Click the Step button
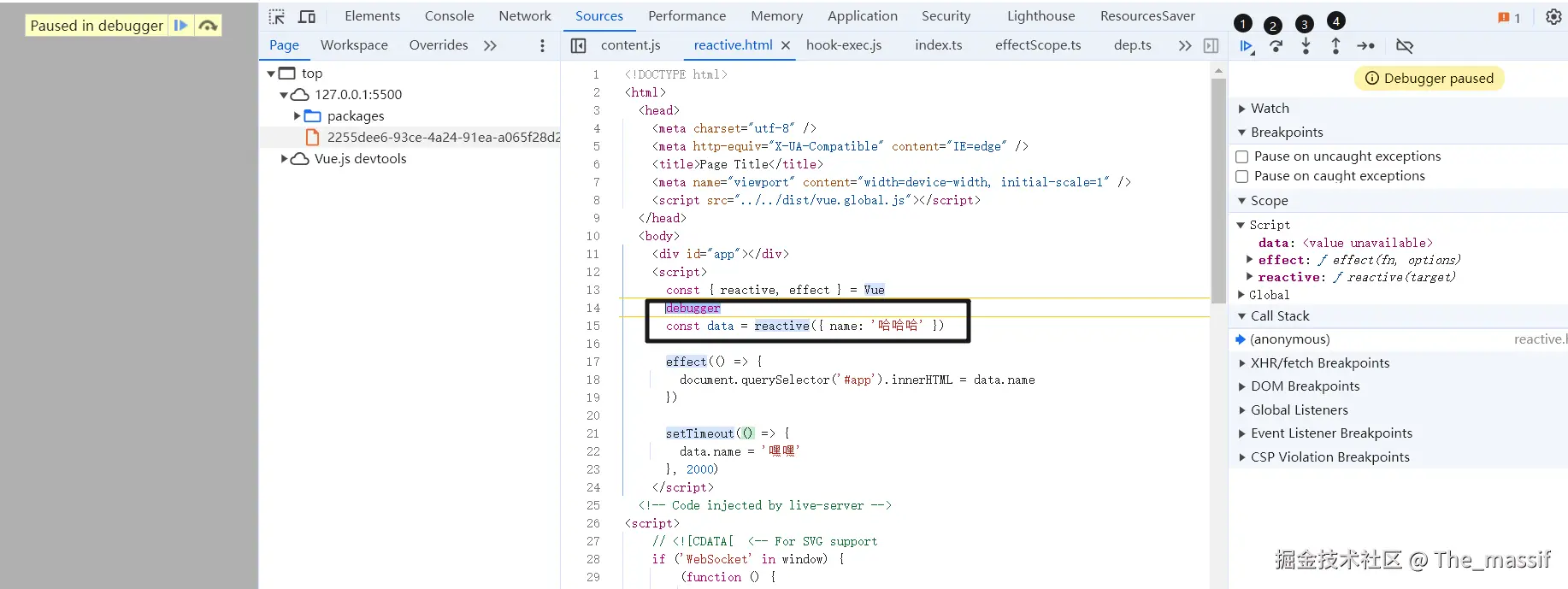The width and height of the screenshot is (1568, 589). point(1366,46)
